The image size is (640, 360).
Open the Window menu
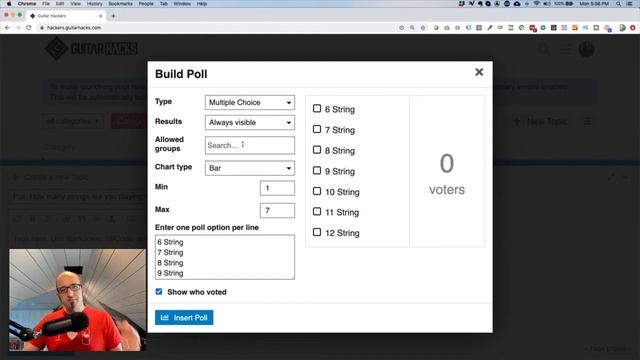(x=182, y=4)
